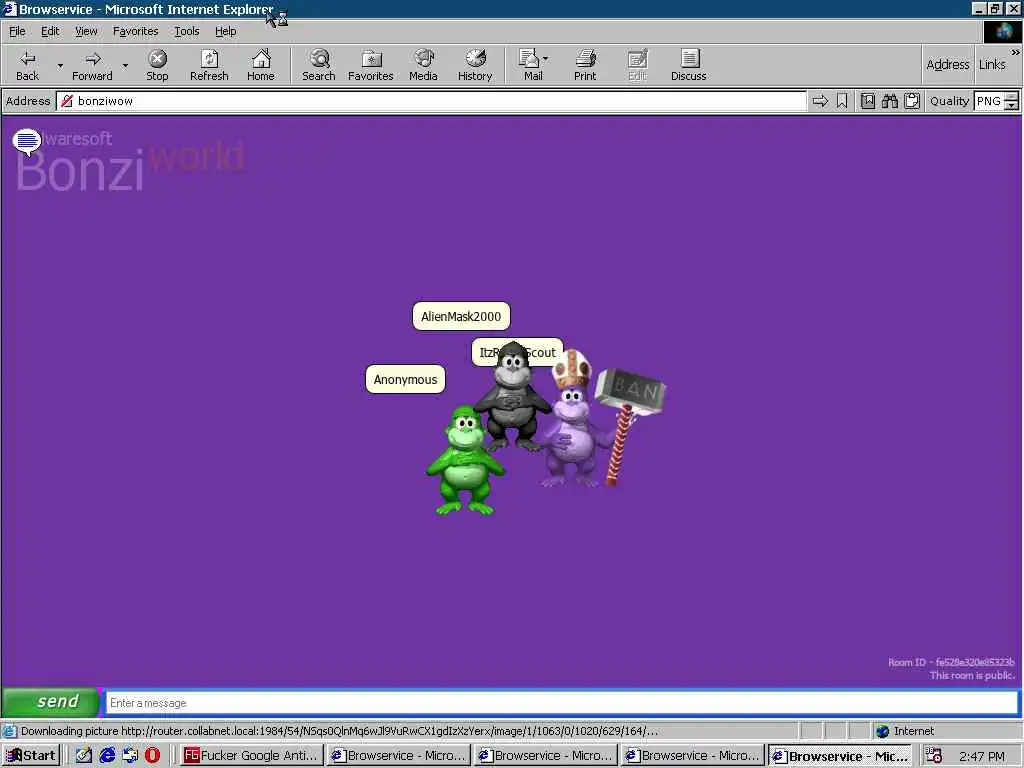Screen dimensions: 1024x768
Task: Click the Internet Explorer throbber logo
Action: pyautogui.click(x=1003, y=31)
